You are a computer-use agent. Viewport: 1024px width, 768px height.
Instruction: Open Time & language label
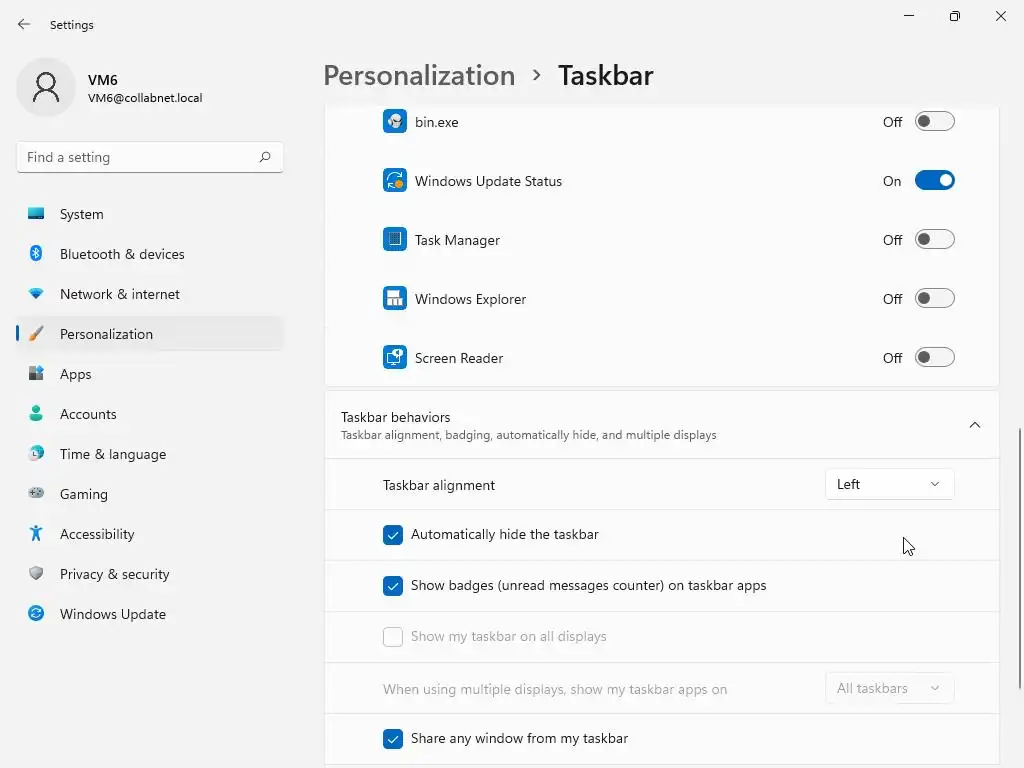113,454
